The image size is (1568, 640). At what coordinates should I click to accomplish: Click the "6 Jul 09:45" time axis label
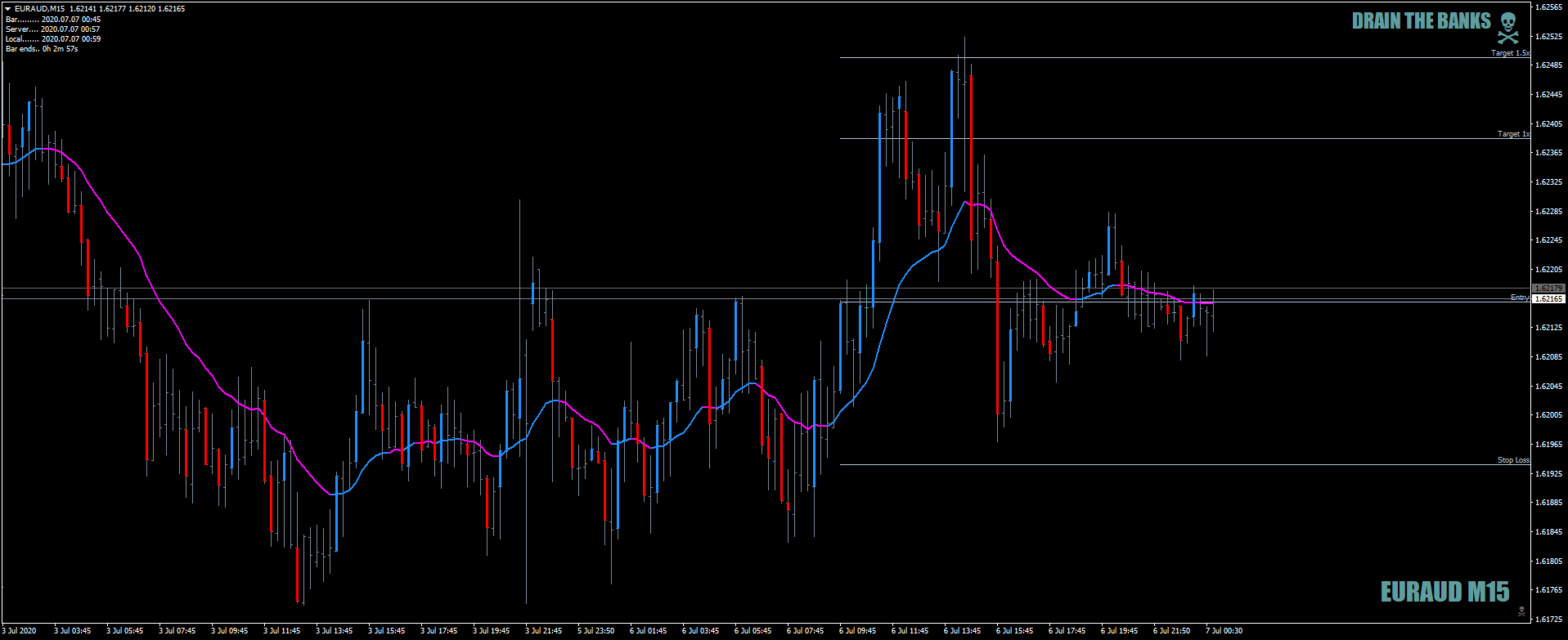pos(858,631)
